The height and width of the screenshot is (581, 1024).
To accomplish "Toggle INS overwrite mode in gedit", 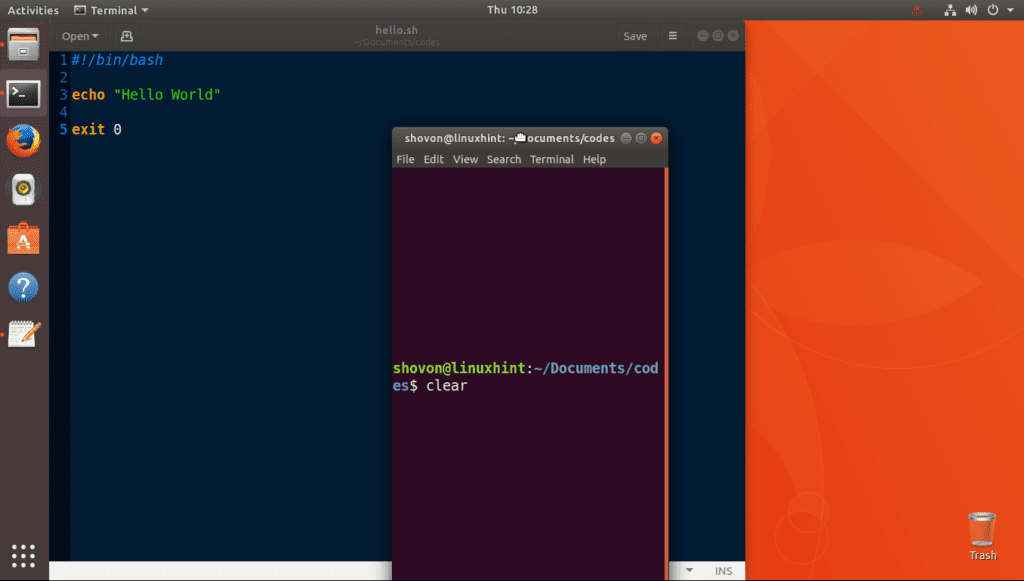I will [723, 570].
